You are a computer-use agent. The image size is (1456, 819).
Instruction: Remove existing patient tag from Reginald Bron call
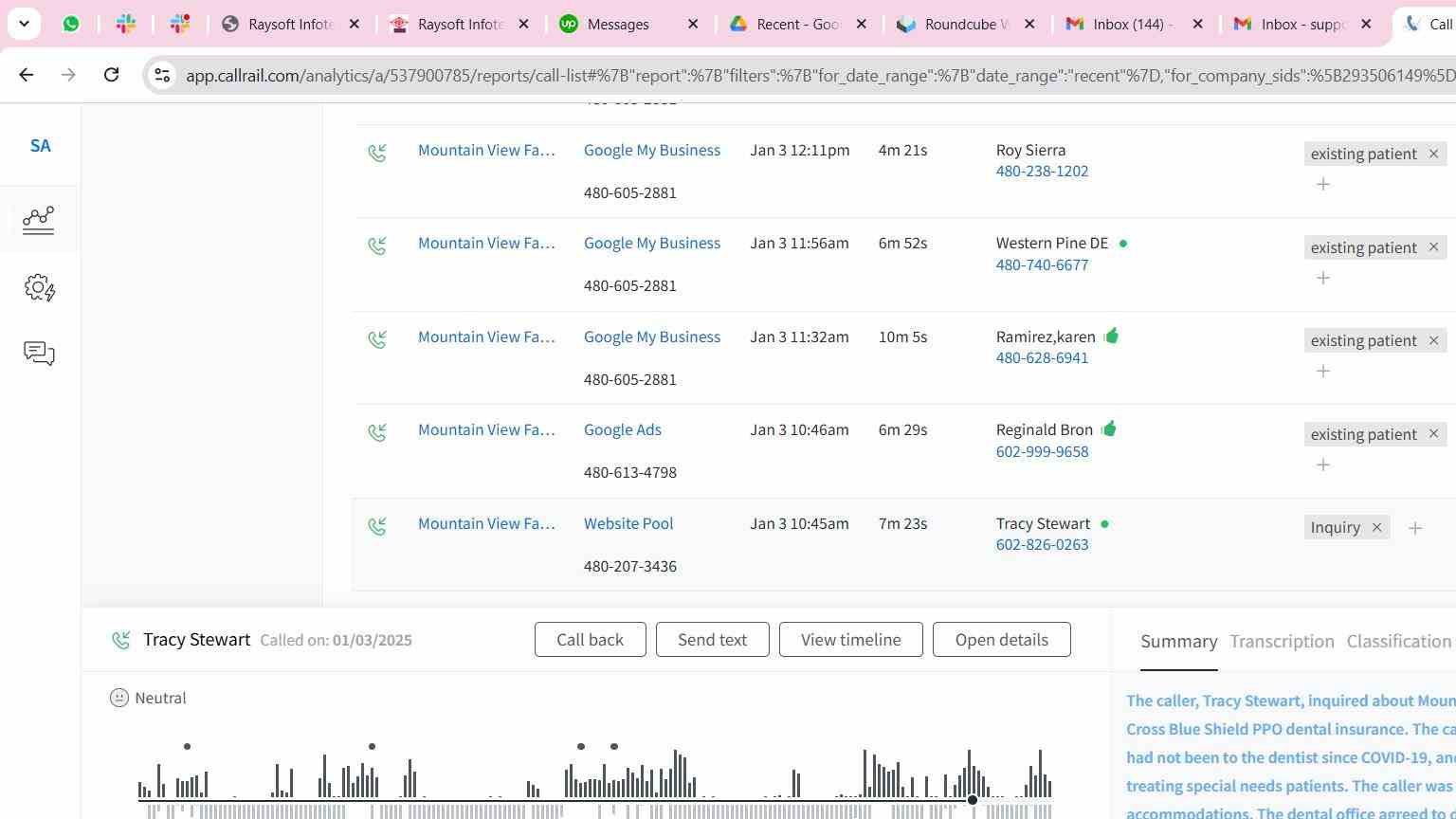[1433, 434]
